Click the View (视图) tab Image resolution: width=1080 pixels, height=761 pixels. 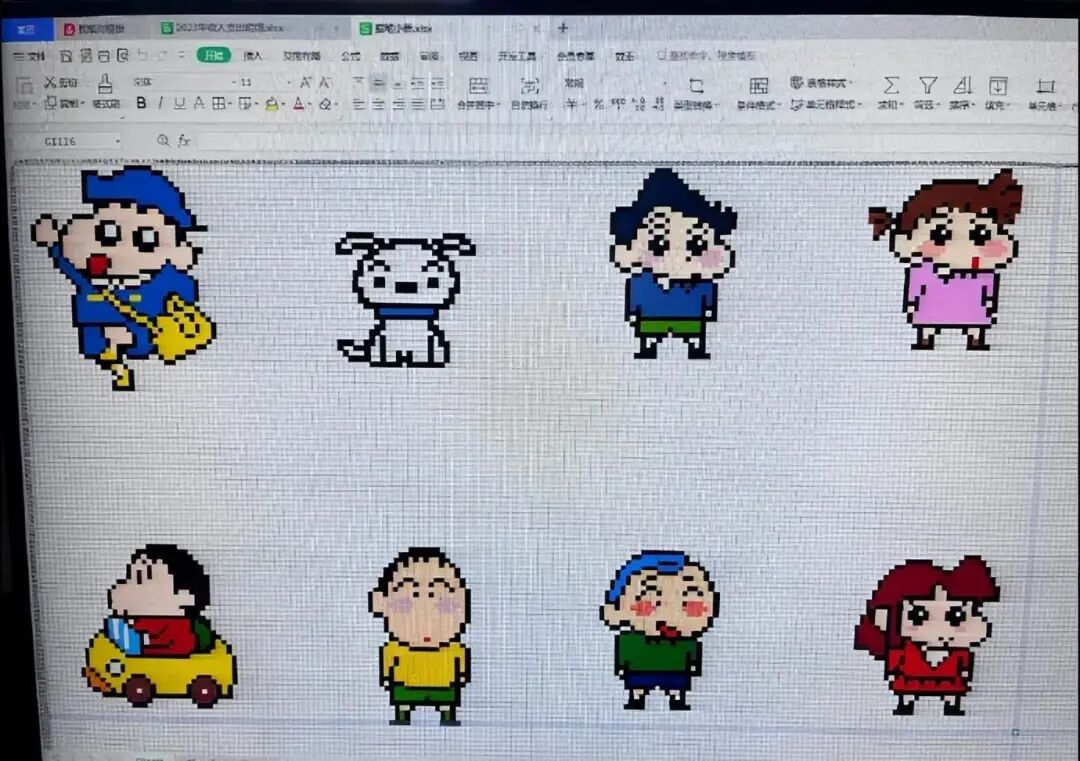point(468,56)
